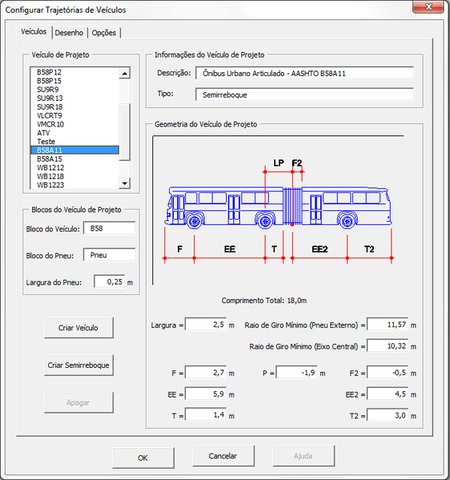Click the vehicle list scrollbar thumb

pyautogui.click(x=124, y=132)
